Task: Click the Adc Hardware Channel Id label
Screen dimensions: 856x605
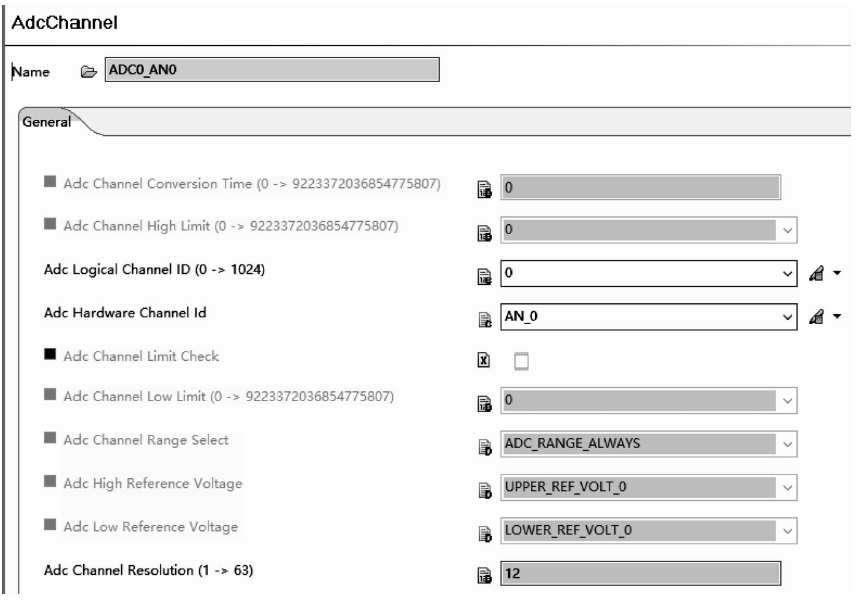Action: [x=125, y=313]
